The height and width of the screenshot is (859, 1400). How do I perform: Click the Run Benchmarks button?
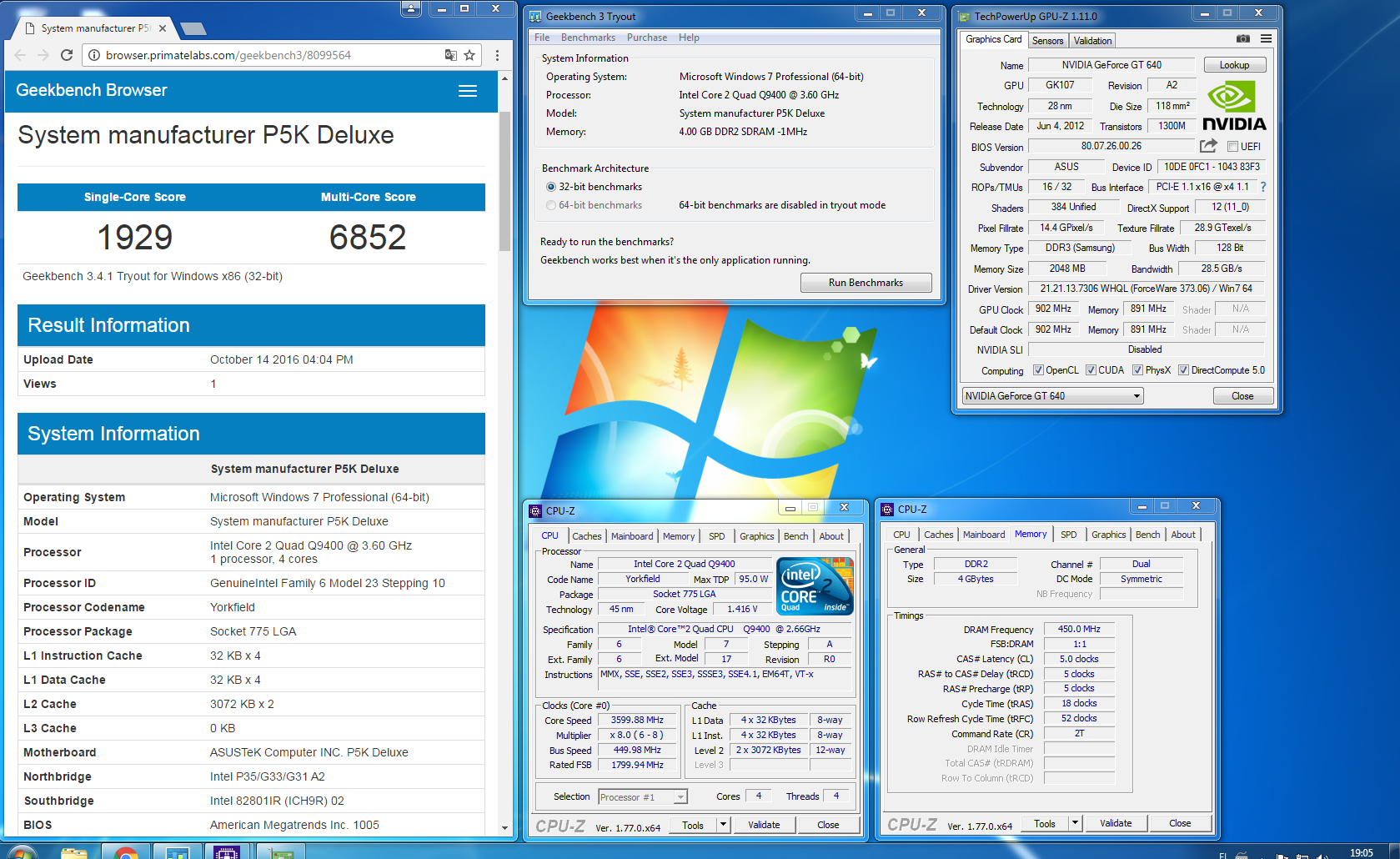point(866,283)
